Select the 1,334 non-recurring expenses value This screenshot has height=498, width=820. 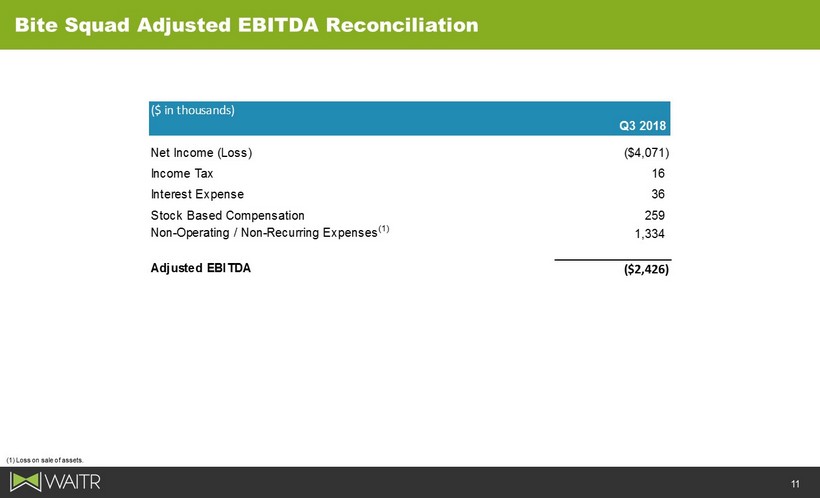tap(650, 234)
